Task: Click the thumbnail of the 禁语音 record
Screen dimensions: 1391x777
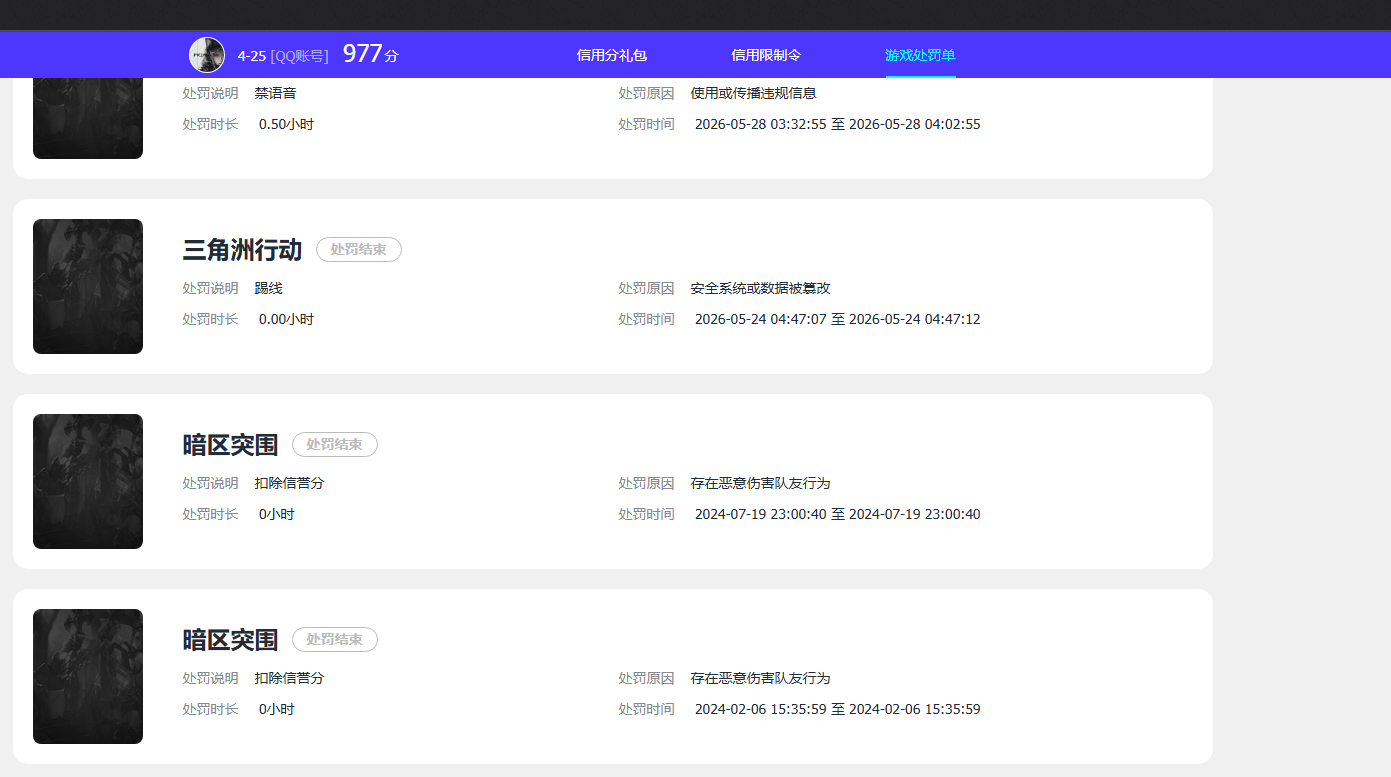Action: (x=88, y=118)
